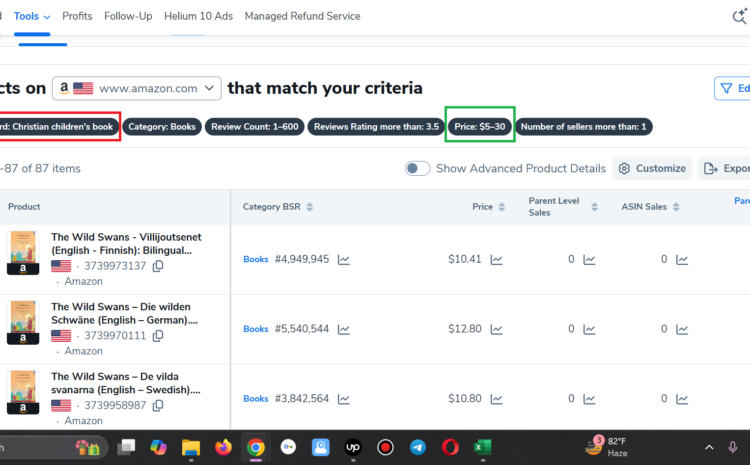This screenshot has width=750, height=465.
Task: Click the Reviews Rating more than 3.5 chip
Action: pyautogui.click(x=376, y=127)
